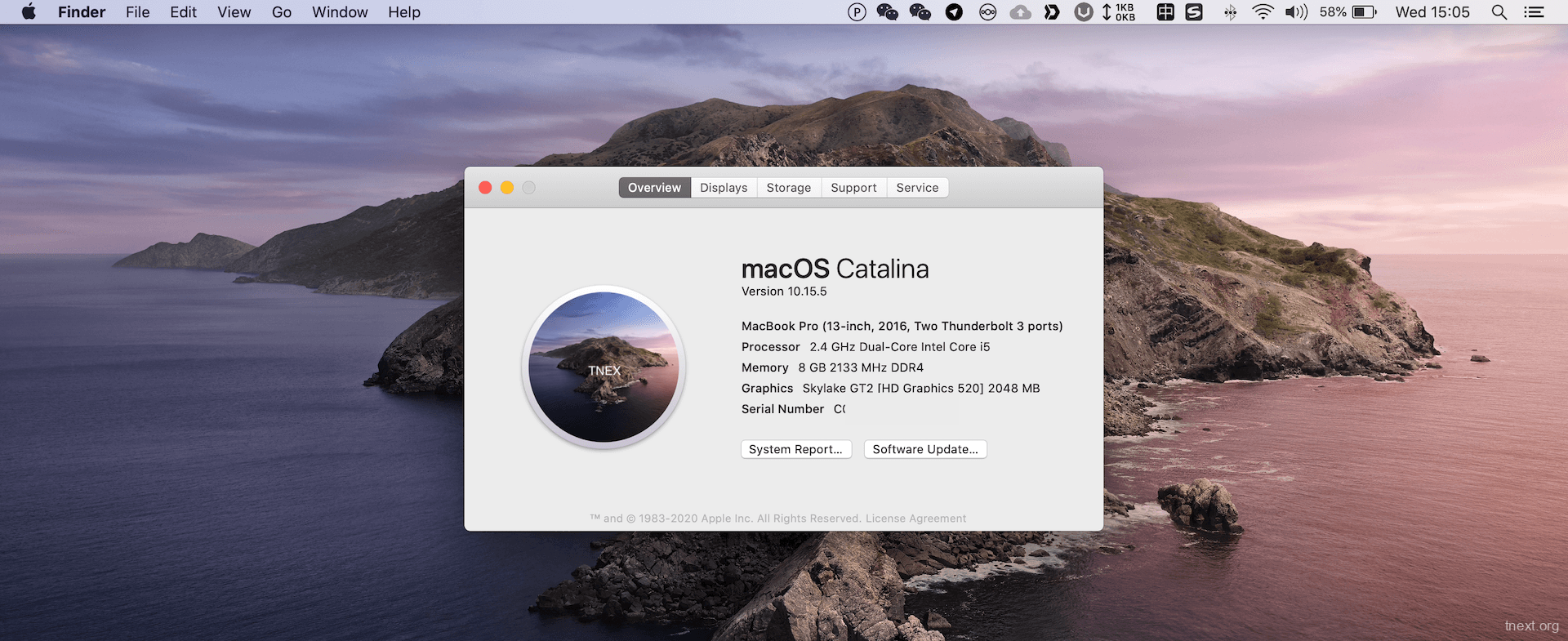This screenshot has width=1568, height=641.
Task: Click the Serial Number line
Action: click(794, 409)
